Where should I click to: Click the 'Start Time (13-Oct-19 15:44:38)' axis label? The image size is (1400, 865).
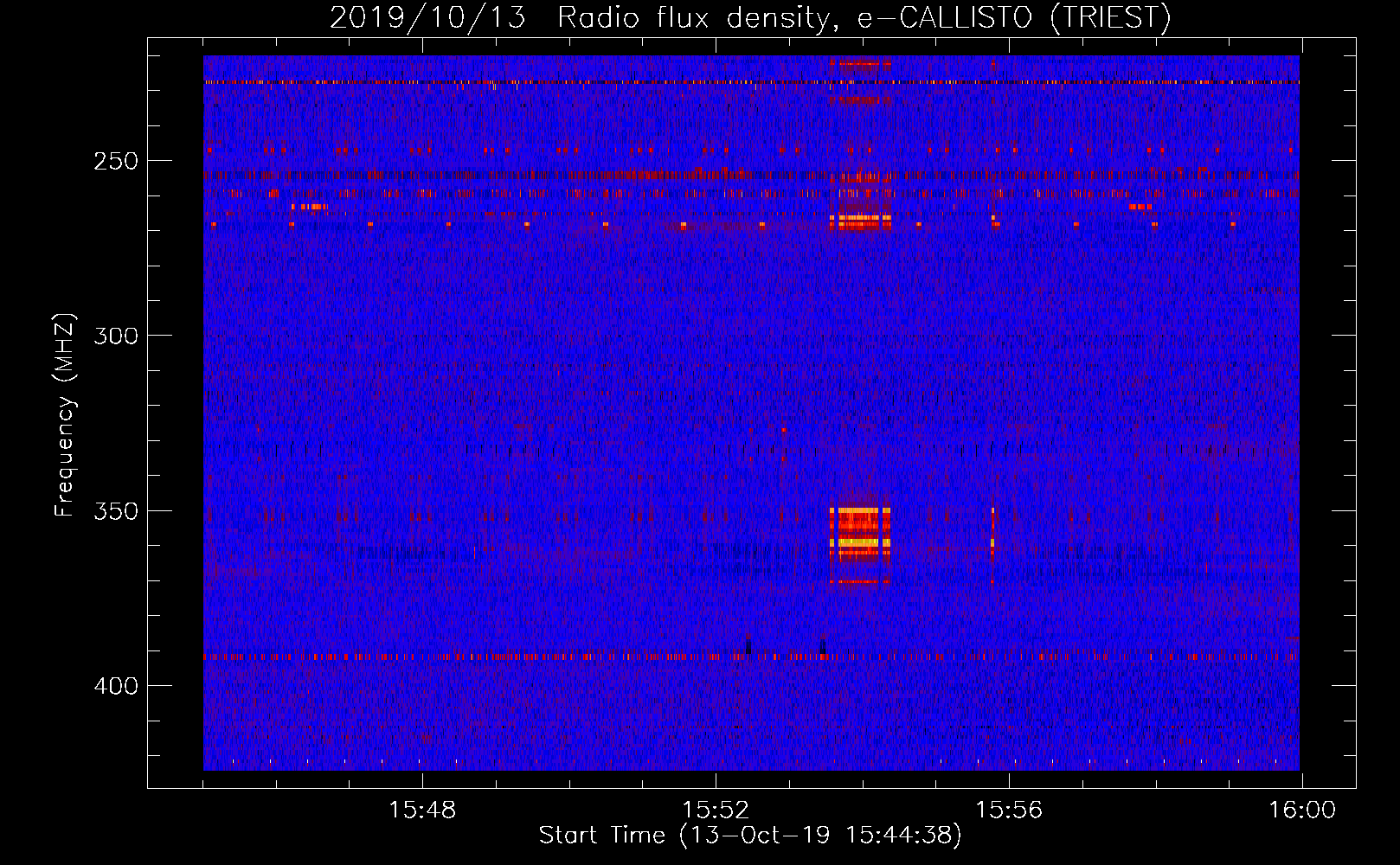pos(750,836)
